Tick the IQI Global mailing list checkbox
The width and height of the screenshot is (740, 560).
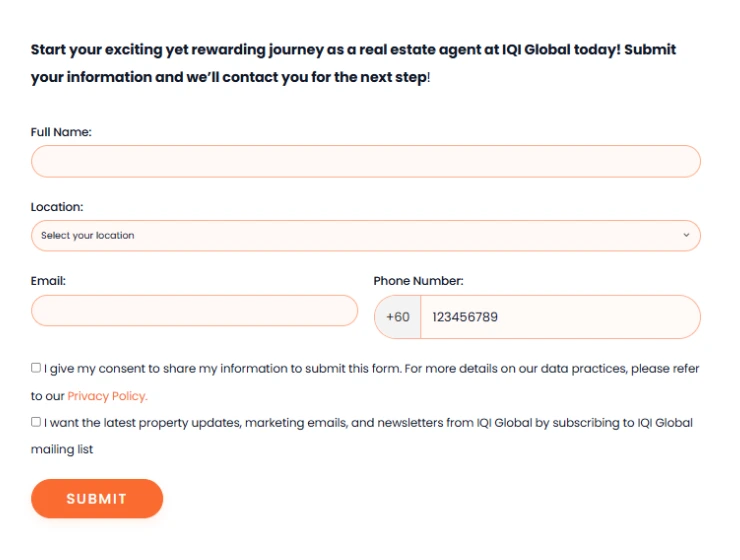point(36,422)
